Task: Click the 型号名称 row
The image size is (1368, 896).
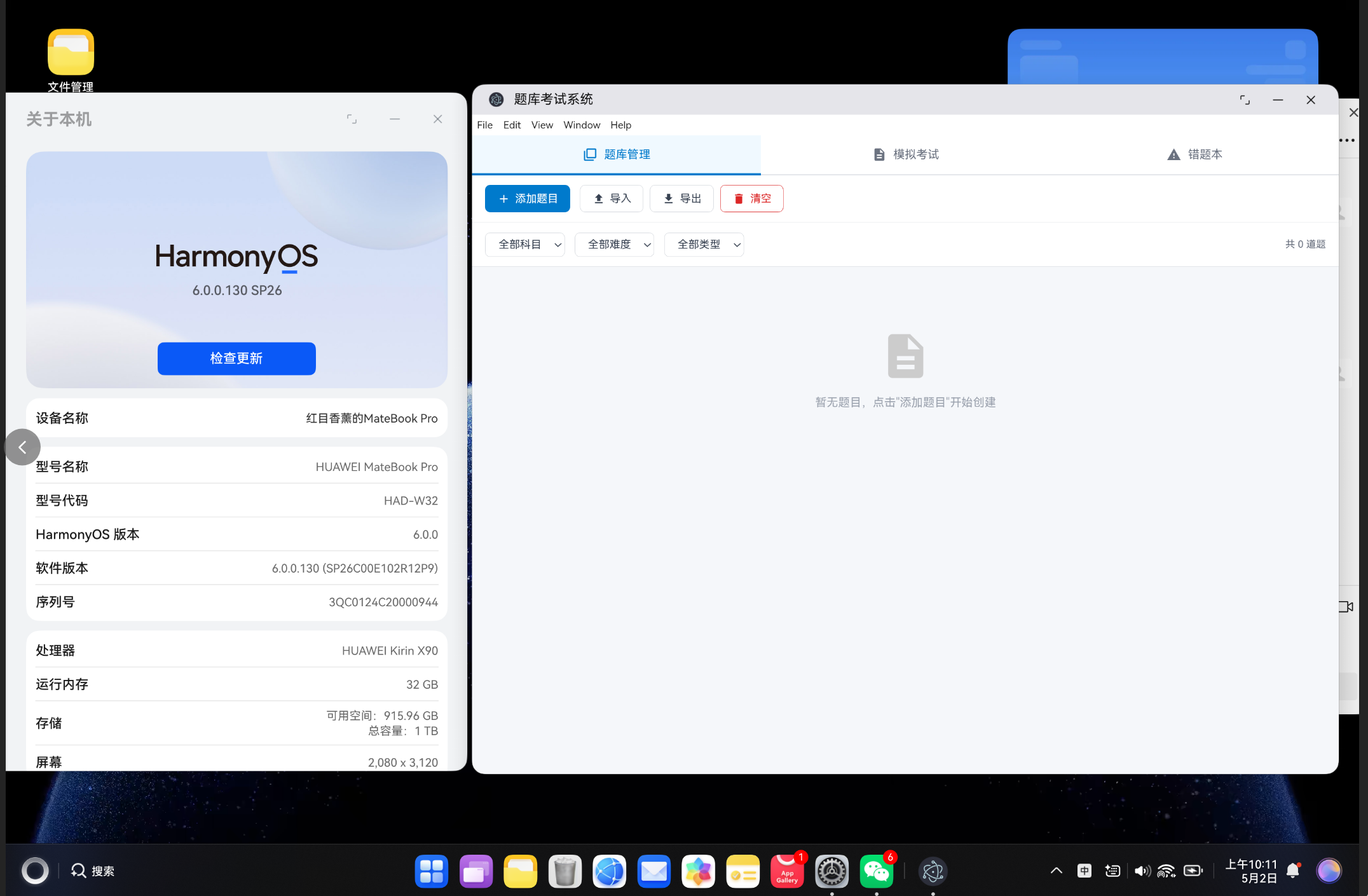Action: [x=236, y=466]
